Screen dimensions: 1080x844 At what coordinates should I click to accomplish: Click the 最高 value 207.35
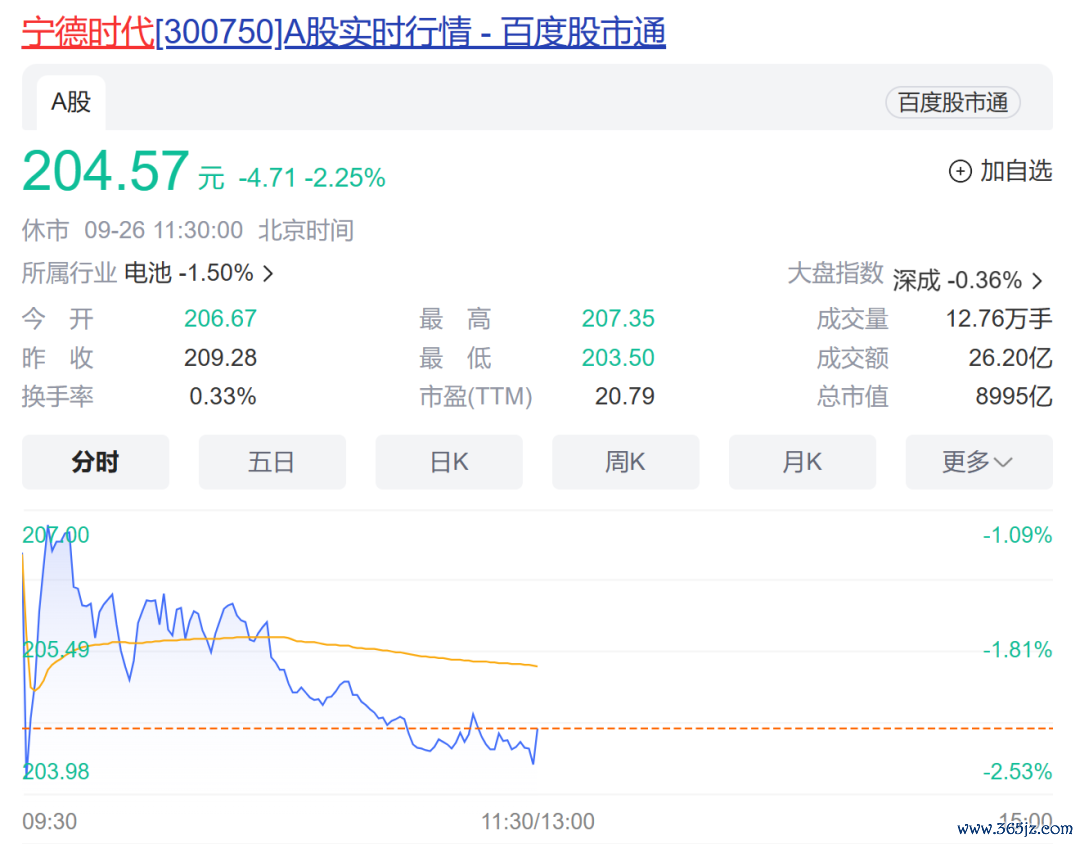point(618,318)
